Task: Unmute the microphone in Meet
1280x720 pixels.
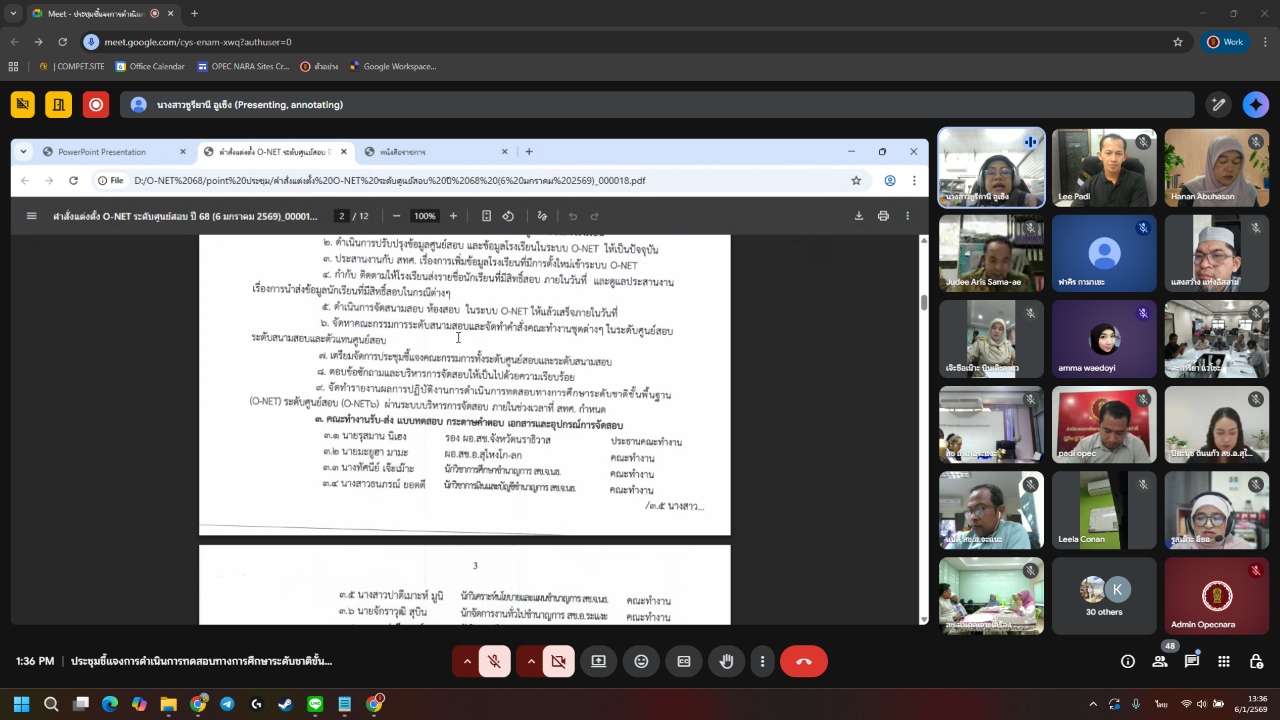Action: [x=494, y=661]
